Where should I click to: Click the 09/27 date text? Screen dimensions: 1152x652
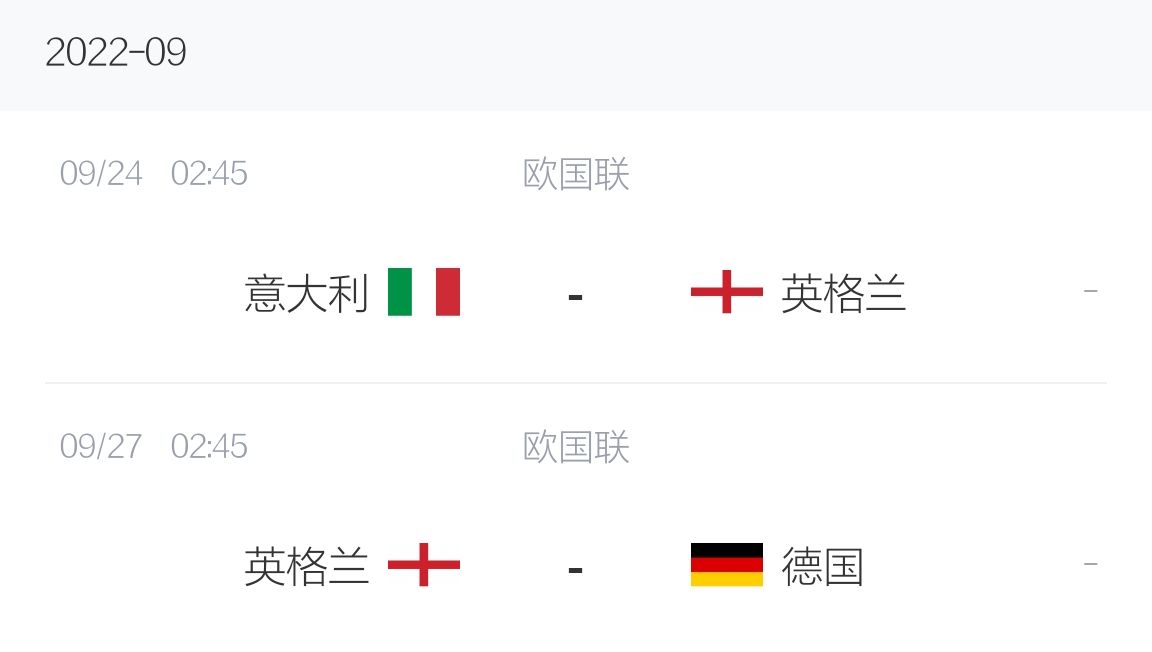(101, 447)
